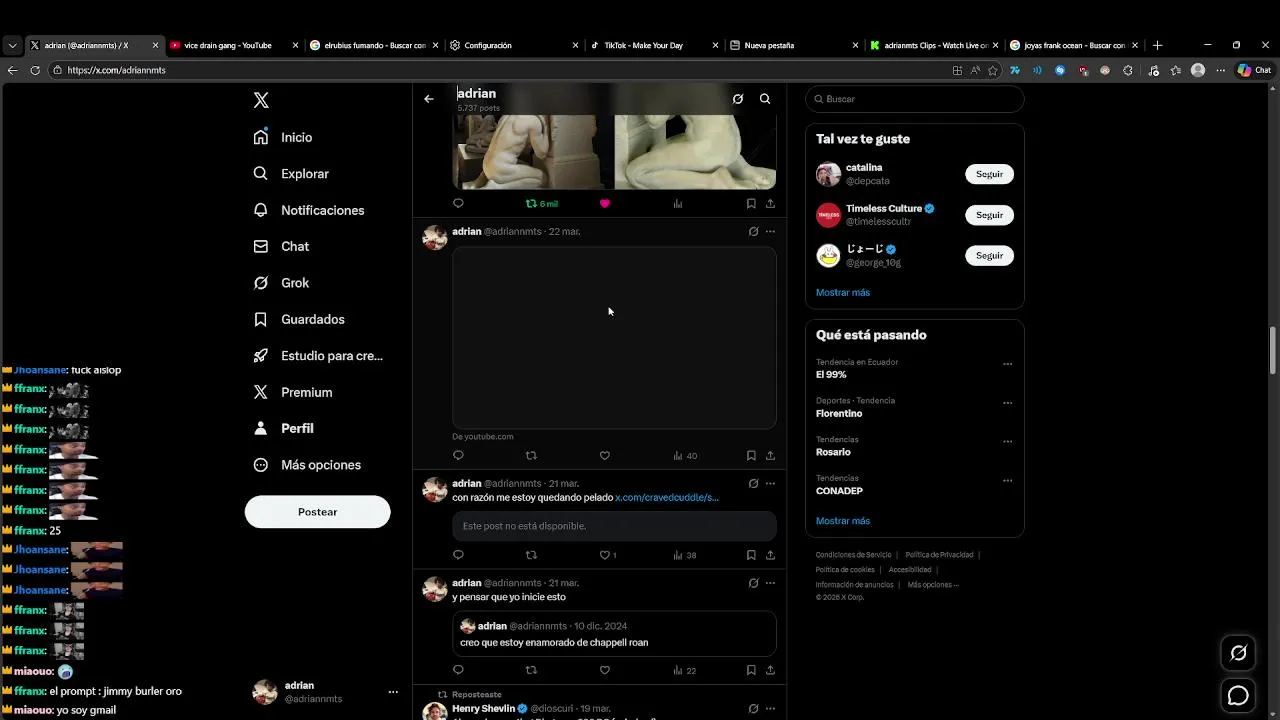Open the floating Grok button

pyautogui.click(x=1238, y=653)
